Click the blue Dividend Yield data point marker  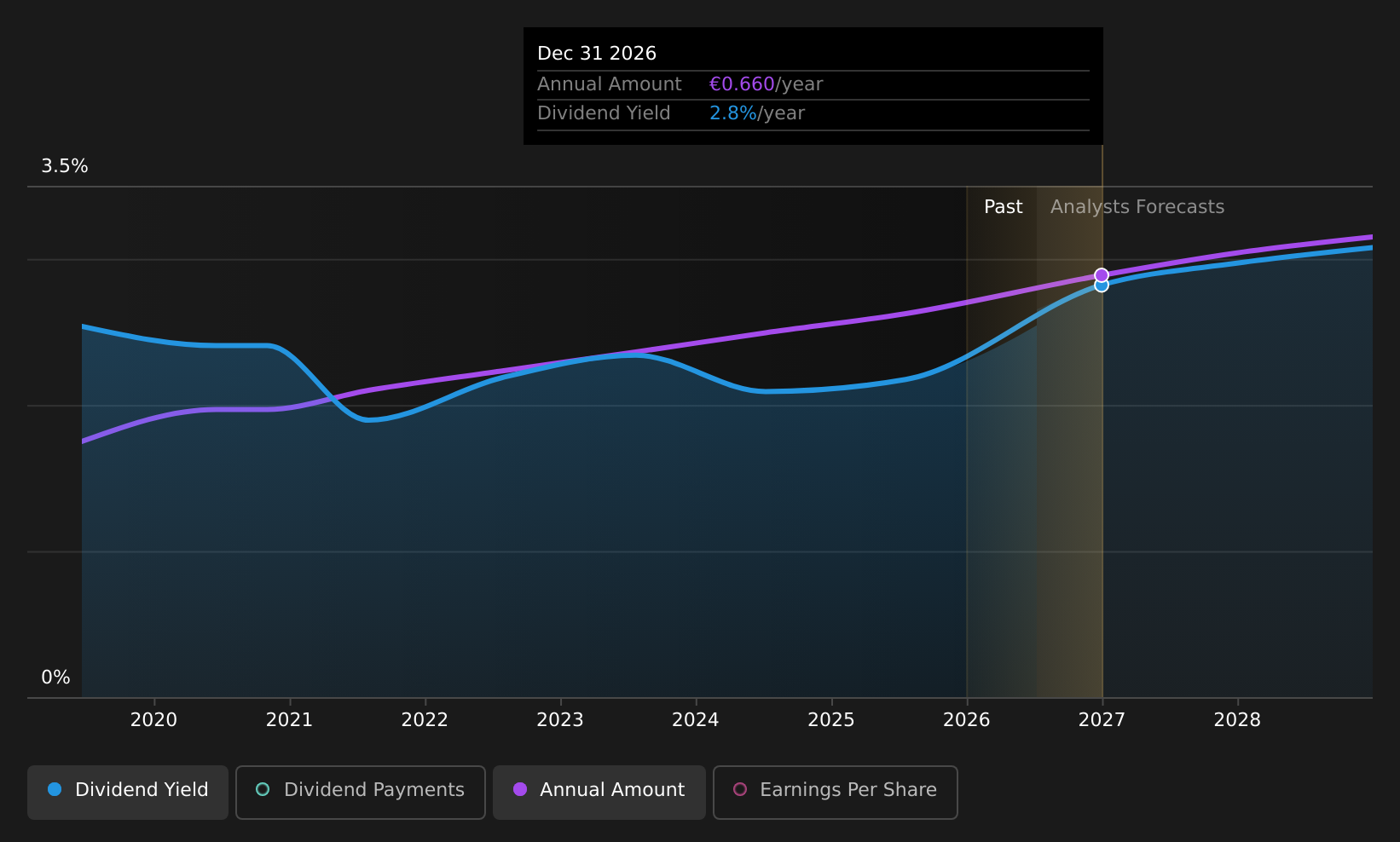coord(1102,286)
